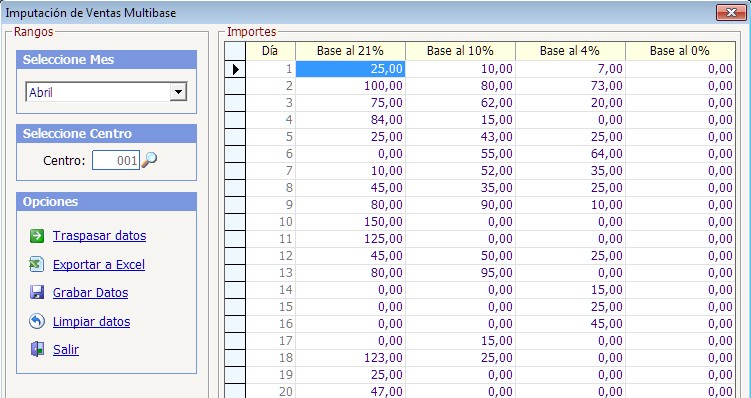Select the 25,00 Base al 4% cell of day 15
The image size is (751, 398).
pyautogui.click(x=570, y=307)
